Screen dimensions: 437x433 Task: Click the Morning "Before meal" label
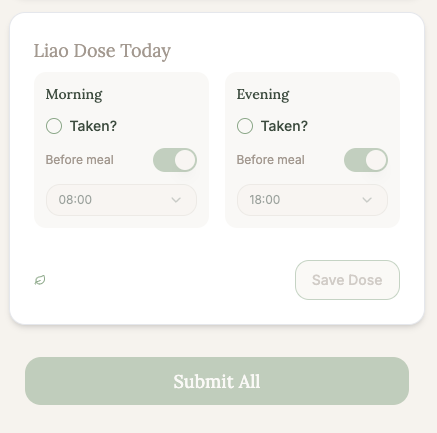[x=80, y=160]
